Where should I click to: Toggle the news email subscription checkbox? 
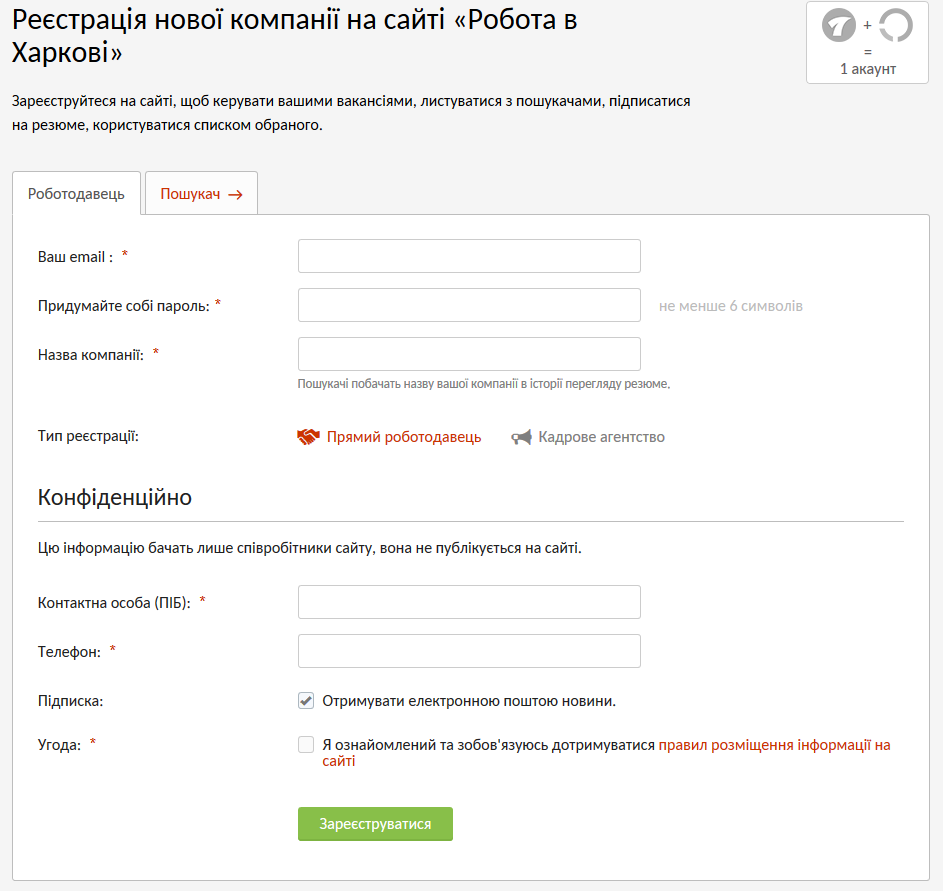[306, 701]
